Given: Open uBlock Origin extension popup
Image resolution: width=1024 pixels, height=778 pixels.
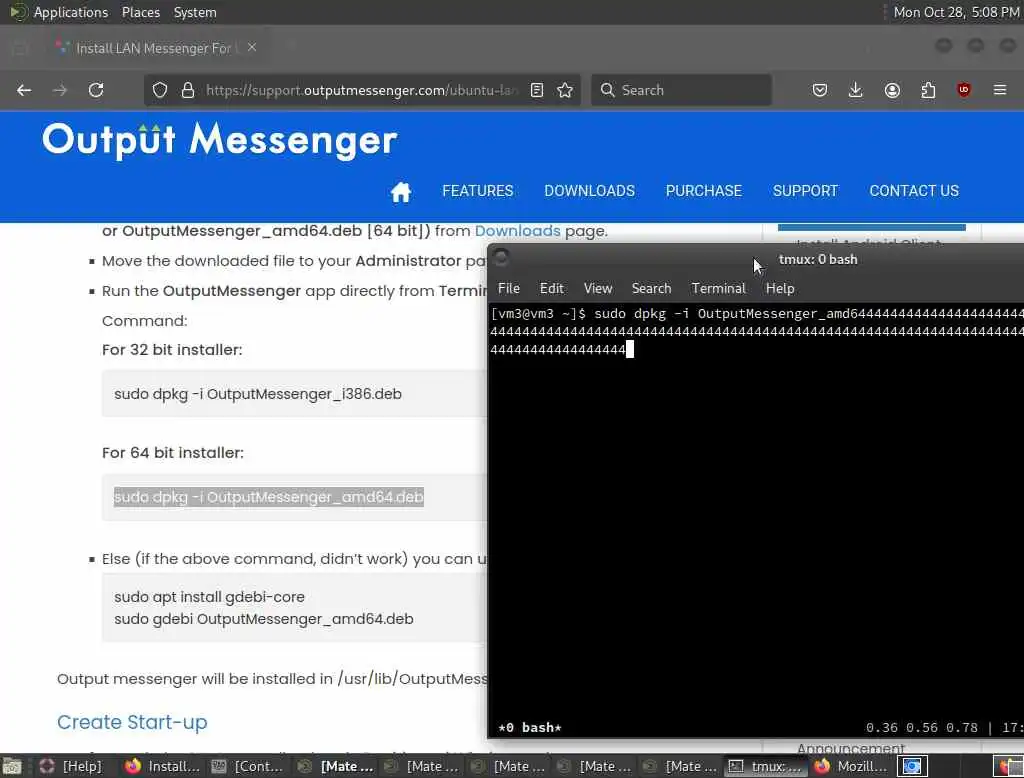Looking at the screenshot, I should [964, 90].
